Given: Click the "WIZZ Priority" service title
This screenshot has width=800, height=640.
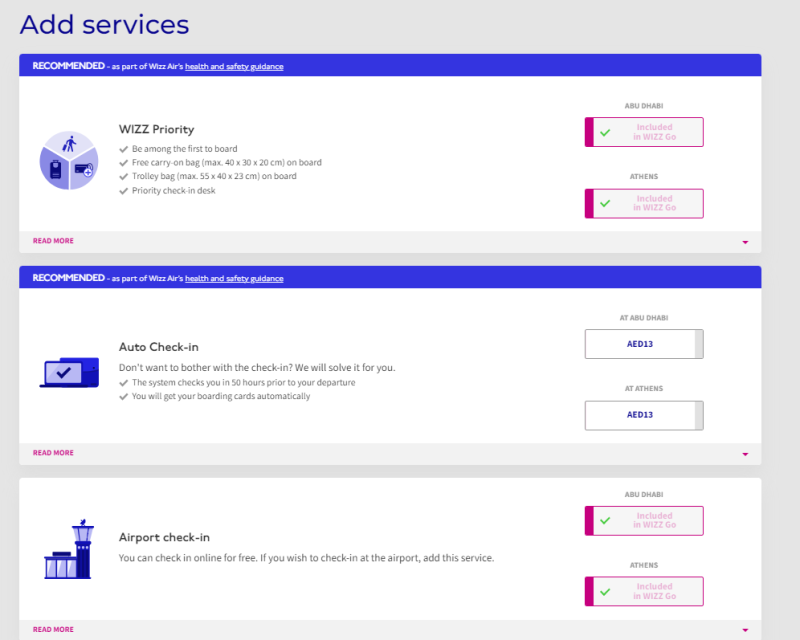Looking at the screenshot, I should 157,129.
